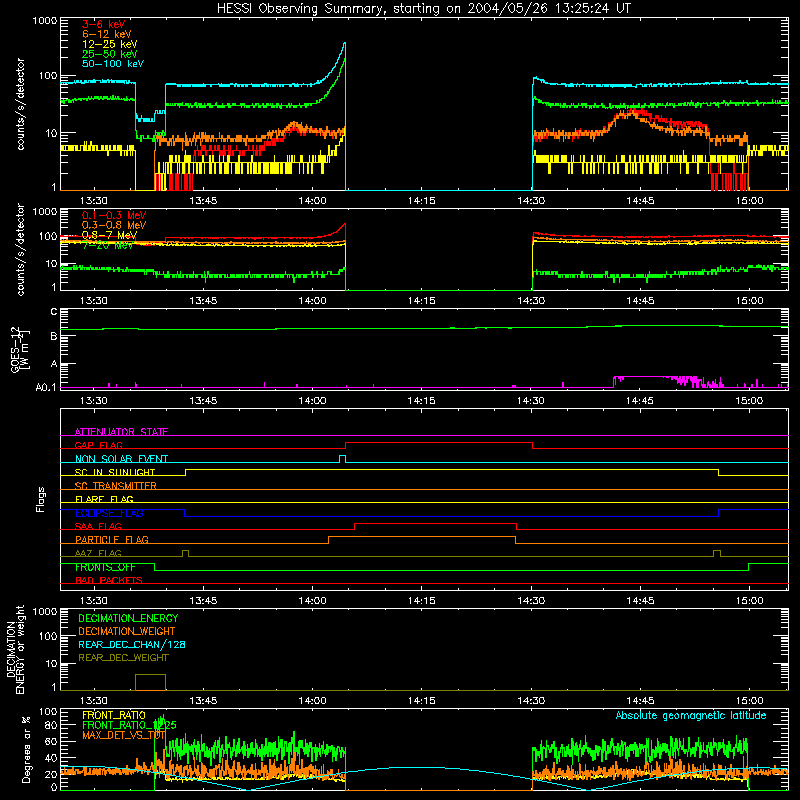Select the ATTENUATOR_STATE flag label
Viewport: 800px width, 800px height.
tap(121, 432)
